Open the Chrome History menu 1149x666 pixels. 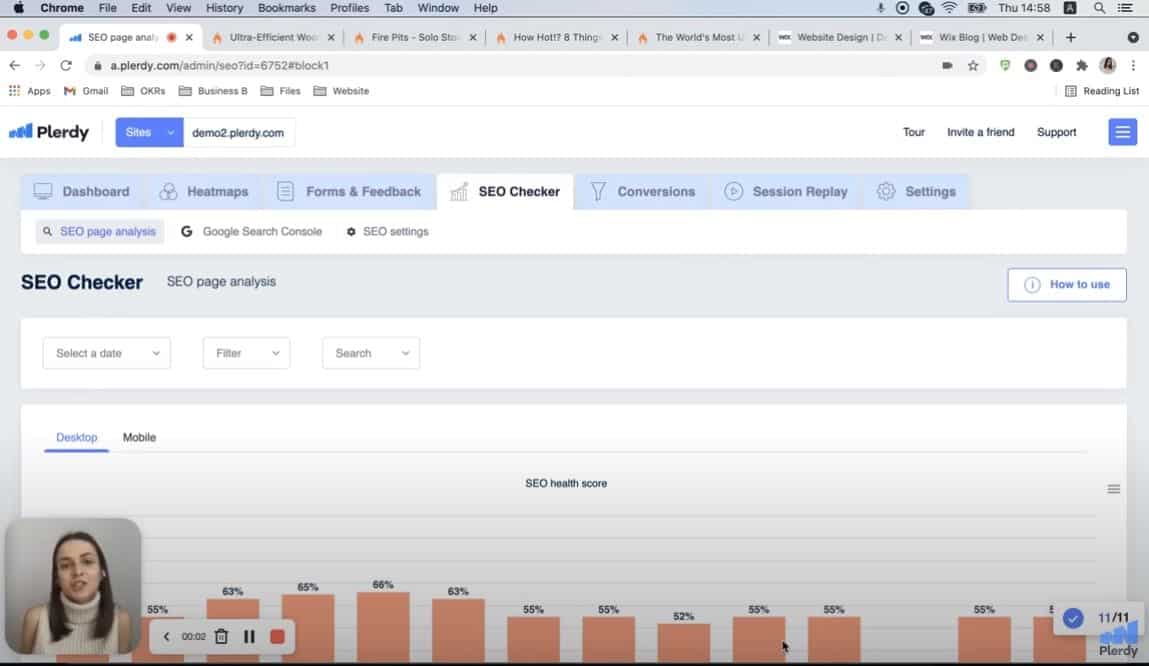click(x=224, y=8)
